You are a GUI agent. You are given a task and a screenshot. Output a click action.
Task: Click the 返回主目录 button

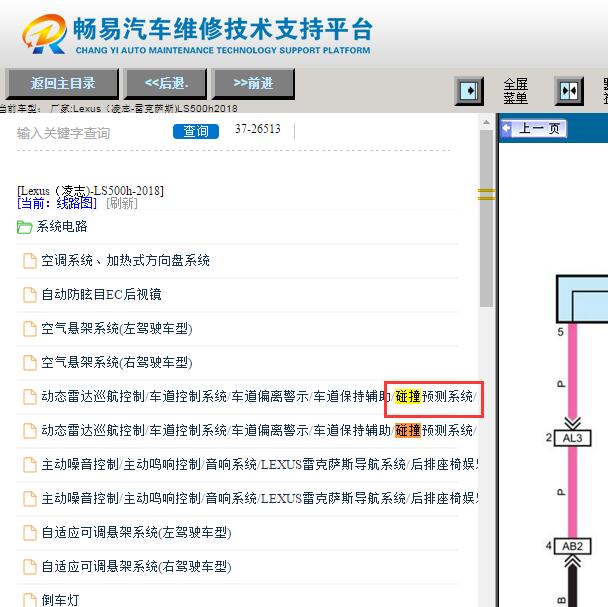(x=62, y=83)
